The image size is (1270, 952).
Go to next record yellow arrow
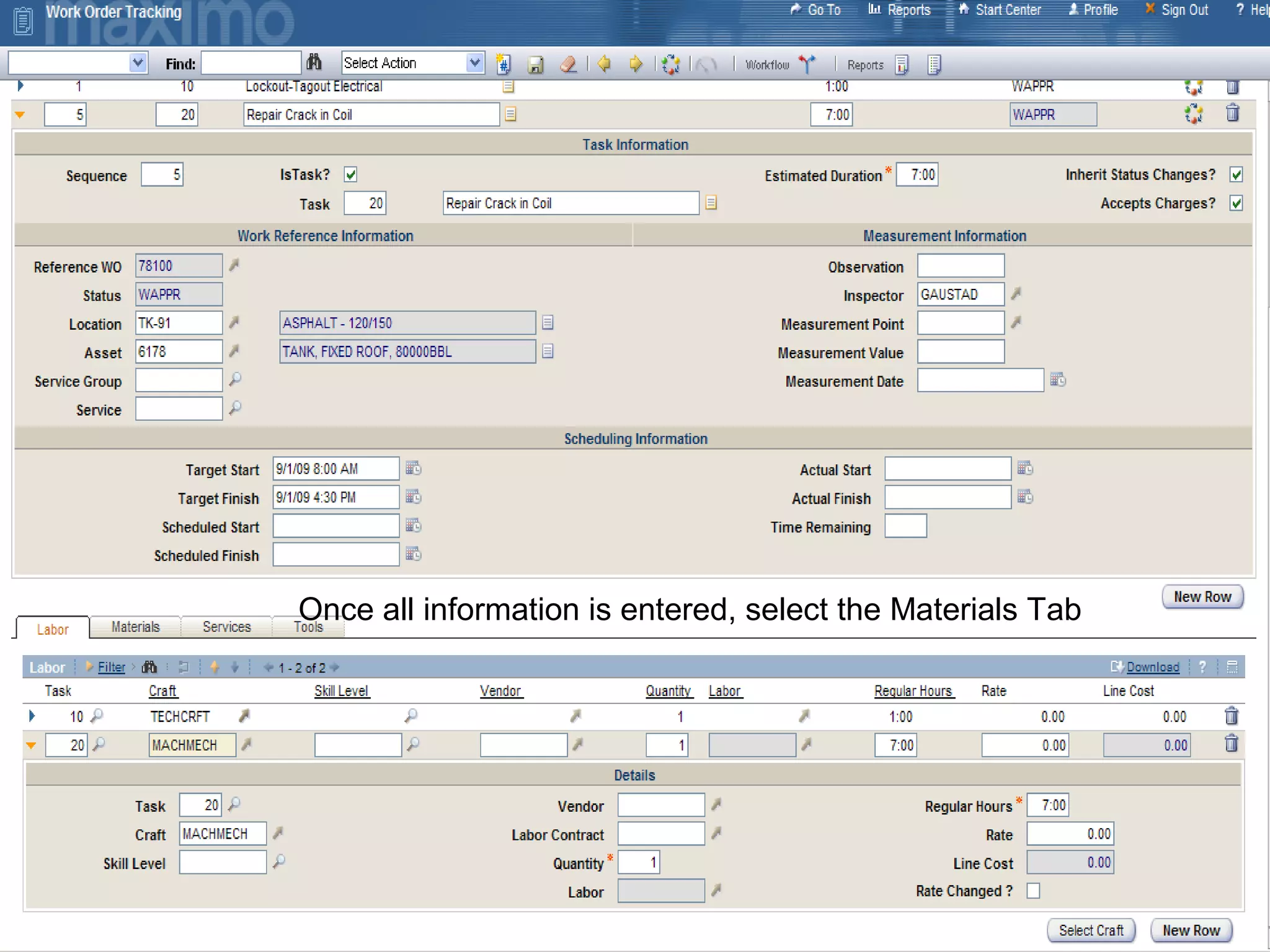(x=636, y=63)
